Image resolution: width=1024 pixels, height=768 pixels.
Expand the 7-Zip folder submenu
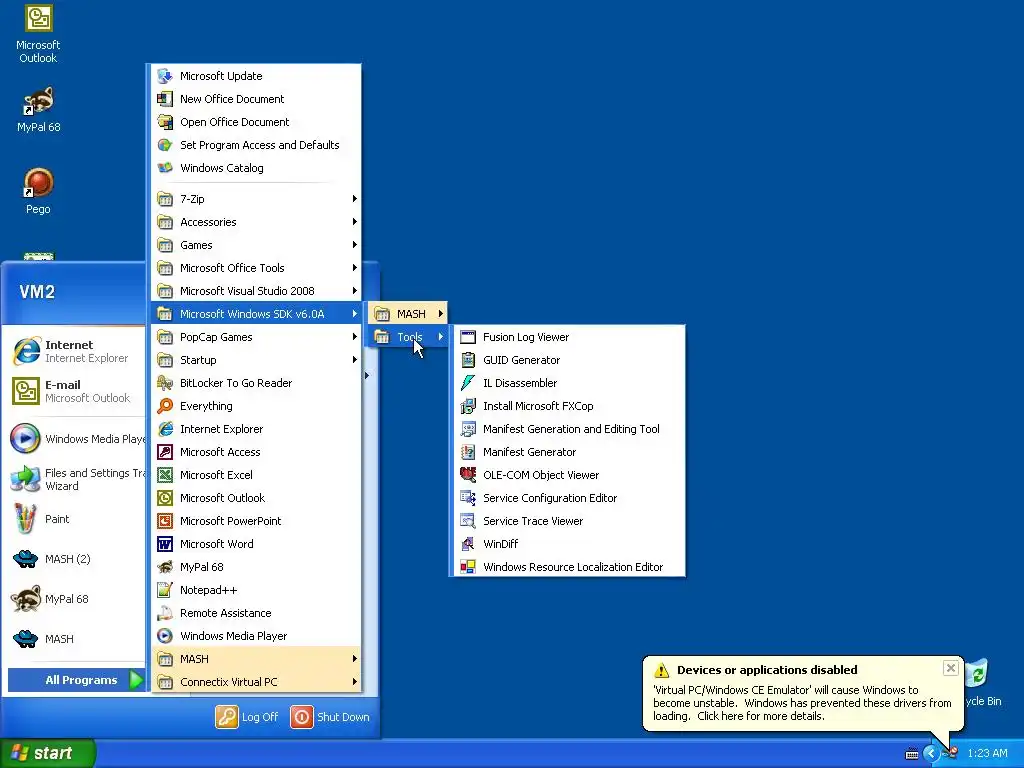(256, 199)
